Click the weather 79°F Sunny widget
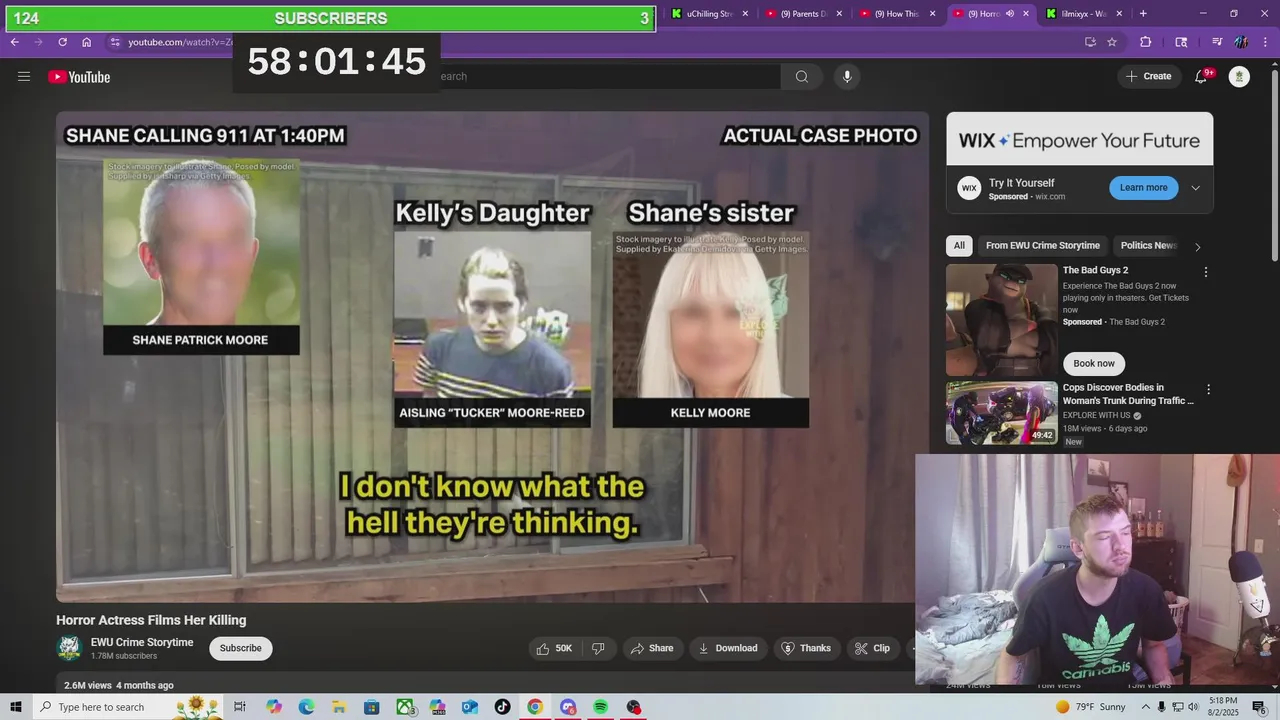Image resolution: width=1280 pixels, height=720 pixels. point(1090,707)
